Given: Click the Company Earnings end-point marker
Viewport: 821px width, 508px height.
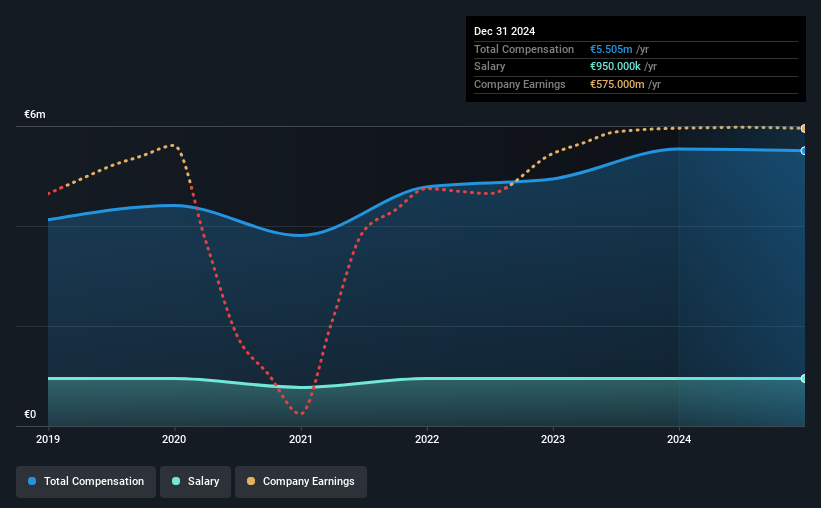Looking at the screenshot, I should pos(804,128).
